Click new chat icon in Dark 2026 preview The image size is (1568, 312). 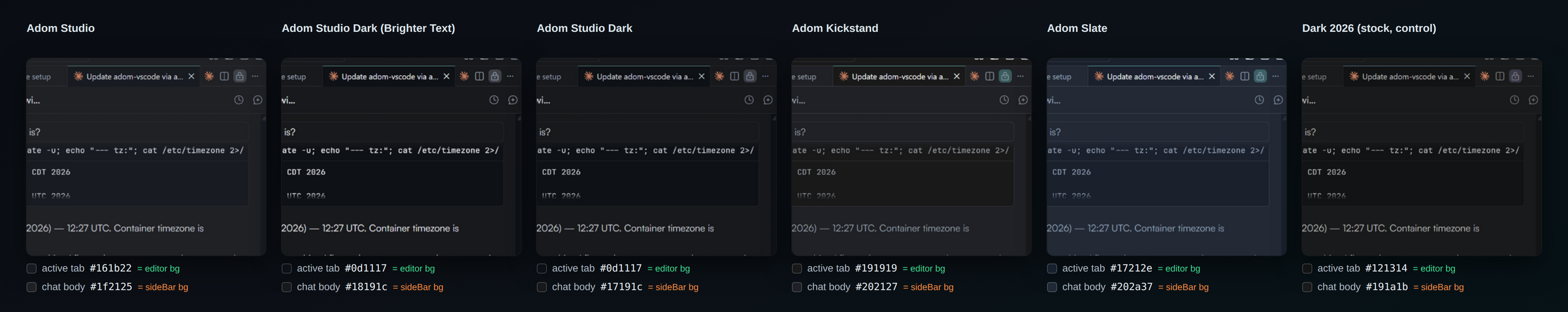coord(1533,100)
